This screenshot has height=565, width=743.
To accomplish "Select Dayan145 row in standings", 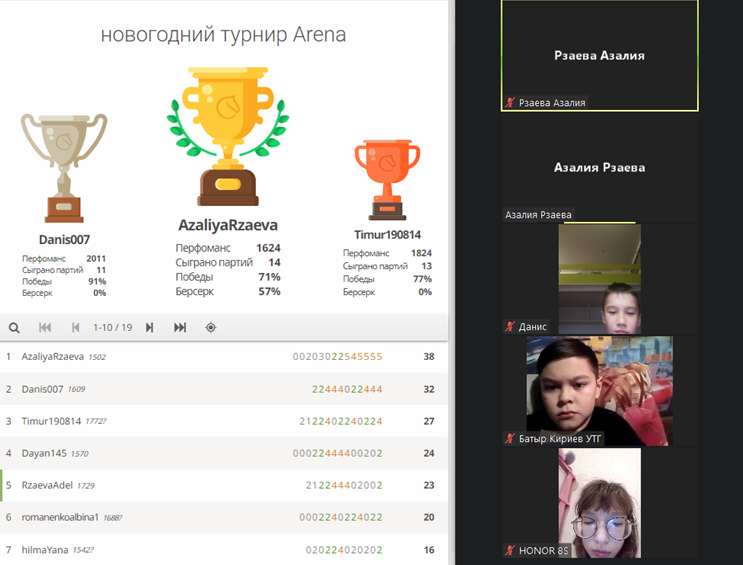I will coord(44,453).
